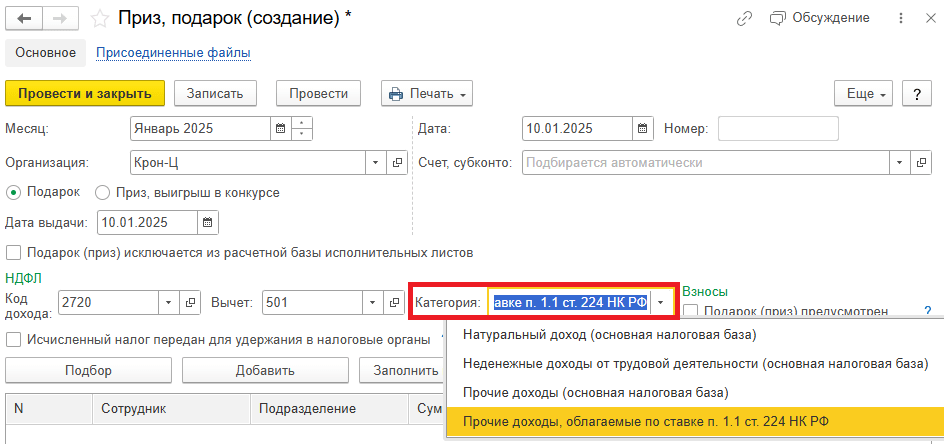Expand the Организация dropdown list

[376, 162]
